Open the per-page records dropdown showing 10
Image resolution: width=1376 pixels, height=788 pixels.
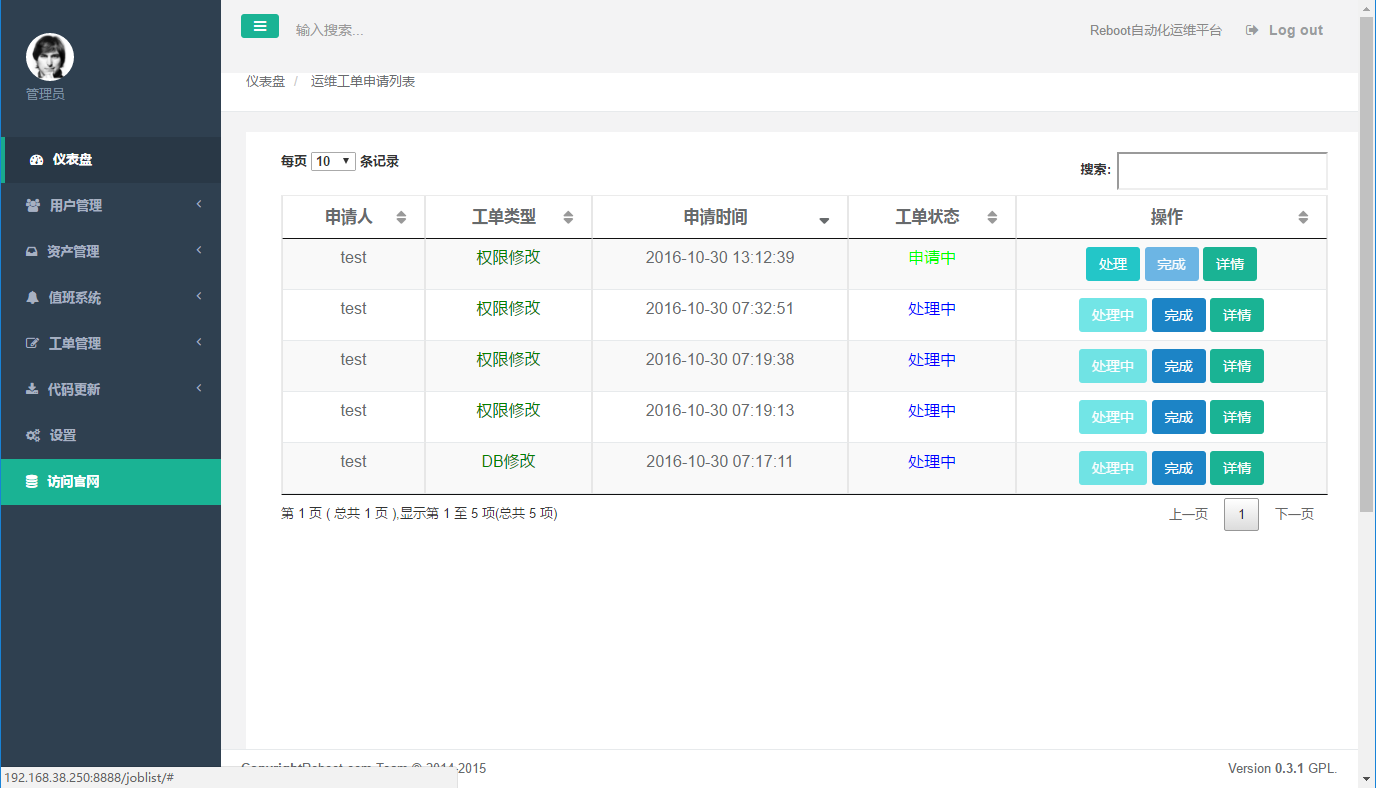[x=335, y=160]
